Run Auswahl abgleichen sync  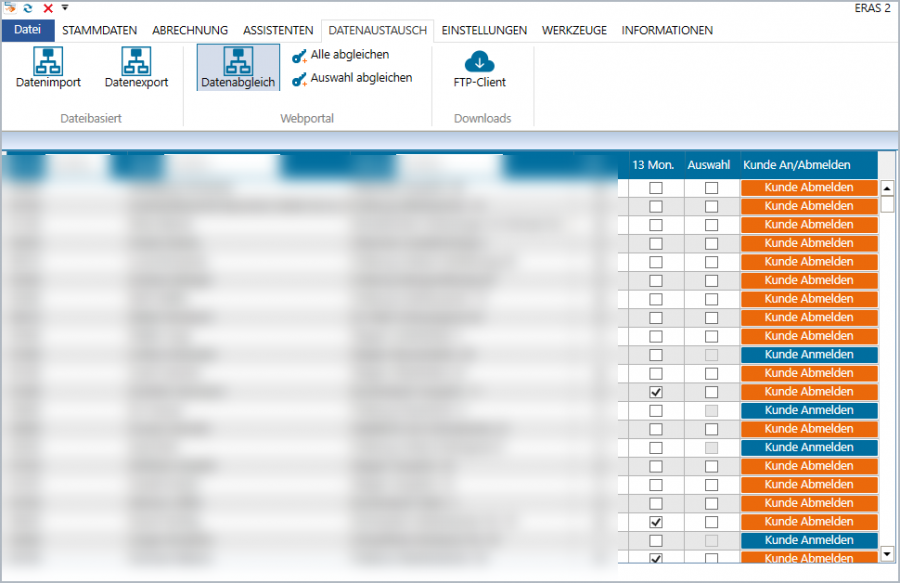pyautogui.click(x=352, y=78)
